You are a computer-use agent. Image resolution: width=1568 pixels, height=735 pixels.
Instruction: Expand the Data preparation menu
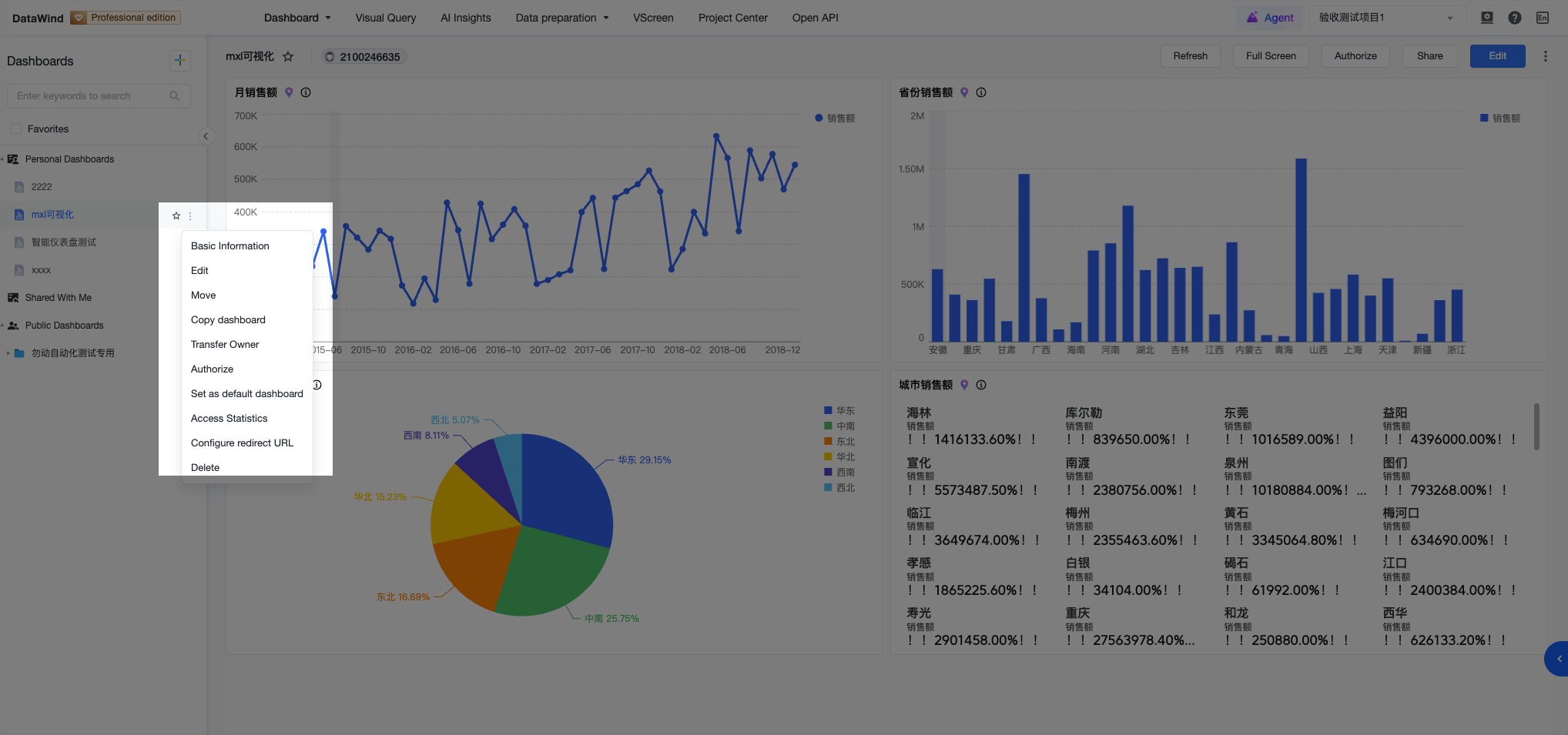click(562, 18)
